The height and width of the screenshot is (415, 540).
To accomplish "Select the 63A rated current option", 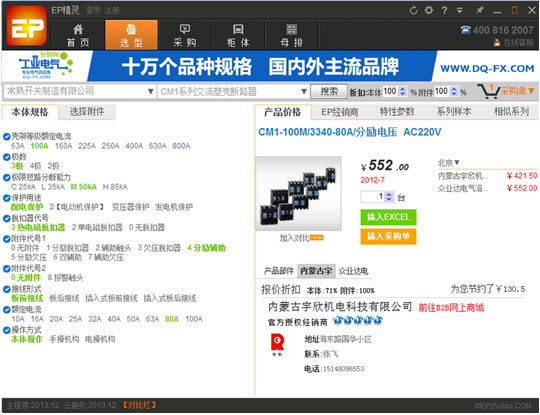I will point(152,319).
